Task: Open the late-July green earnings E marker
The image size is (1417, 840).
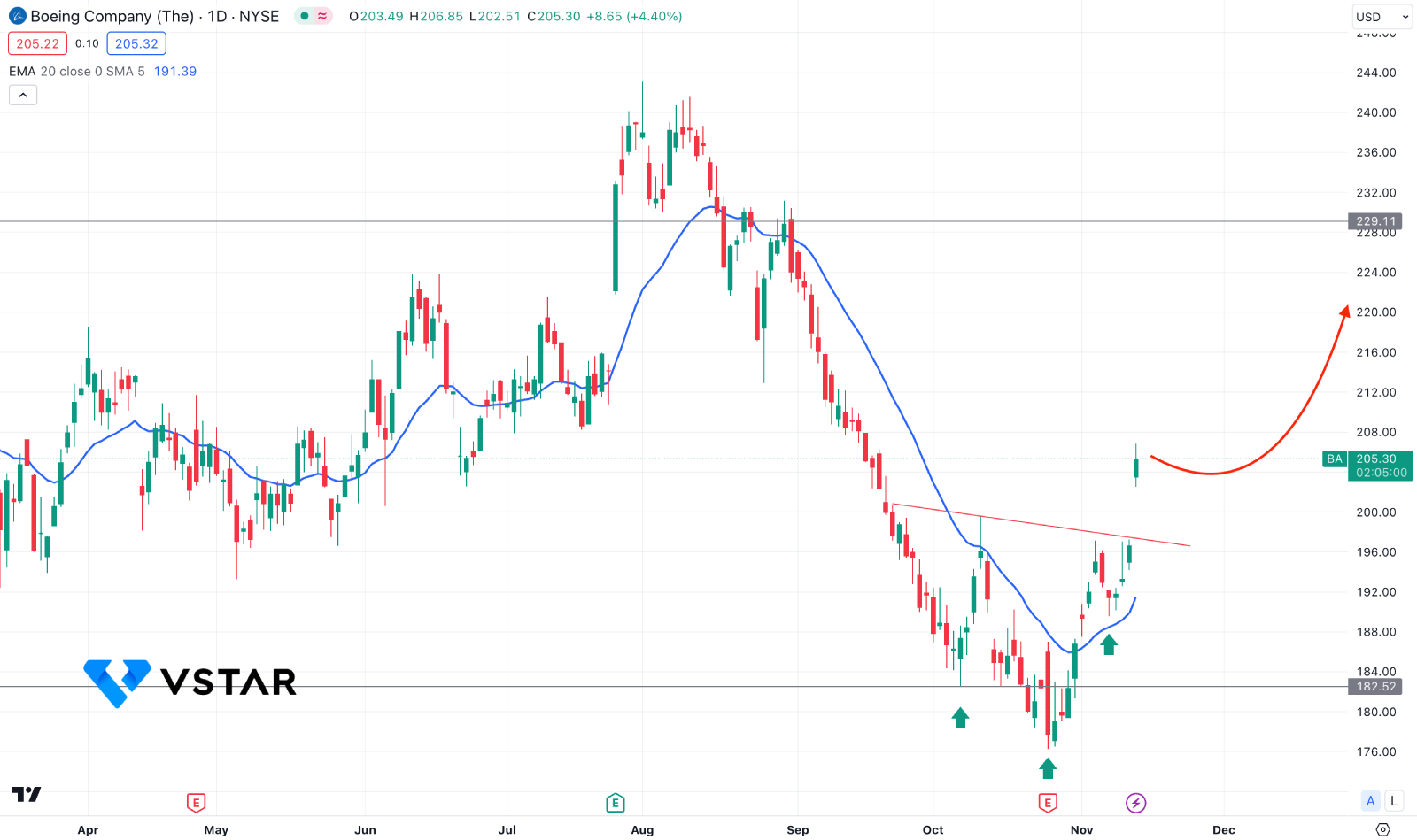Action: coord(616,803)
